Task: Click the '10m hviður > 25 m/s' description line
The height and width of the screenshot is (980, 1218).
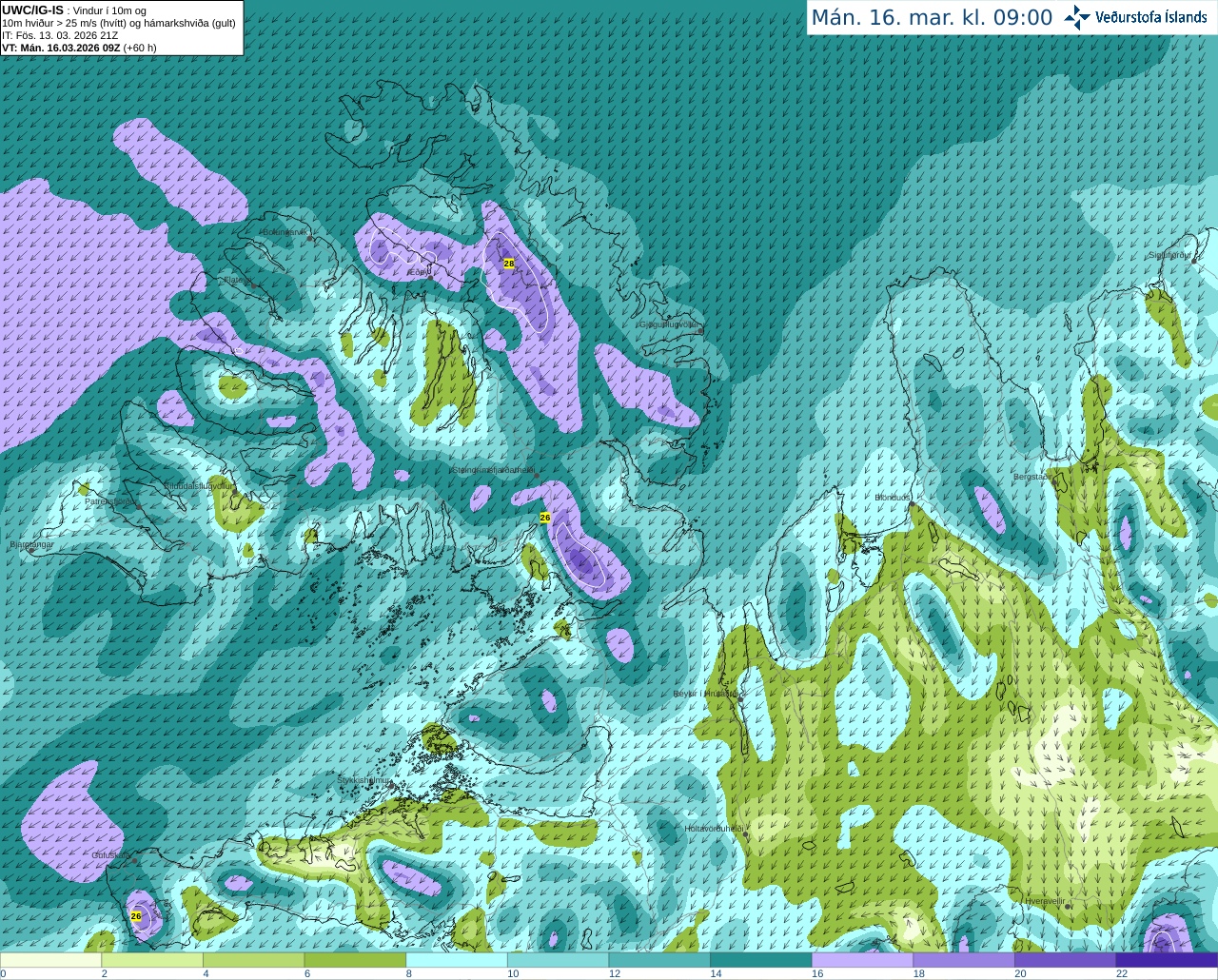Action: [x=118, y=23]
